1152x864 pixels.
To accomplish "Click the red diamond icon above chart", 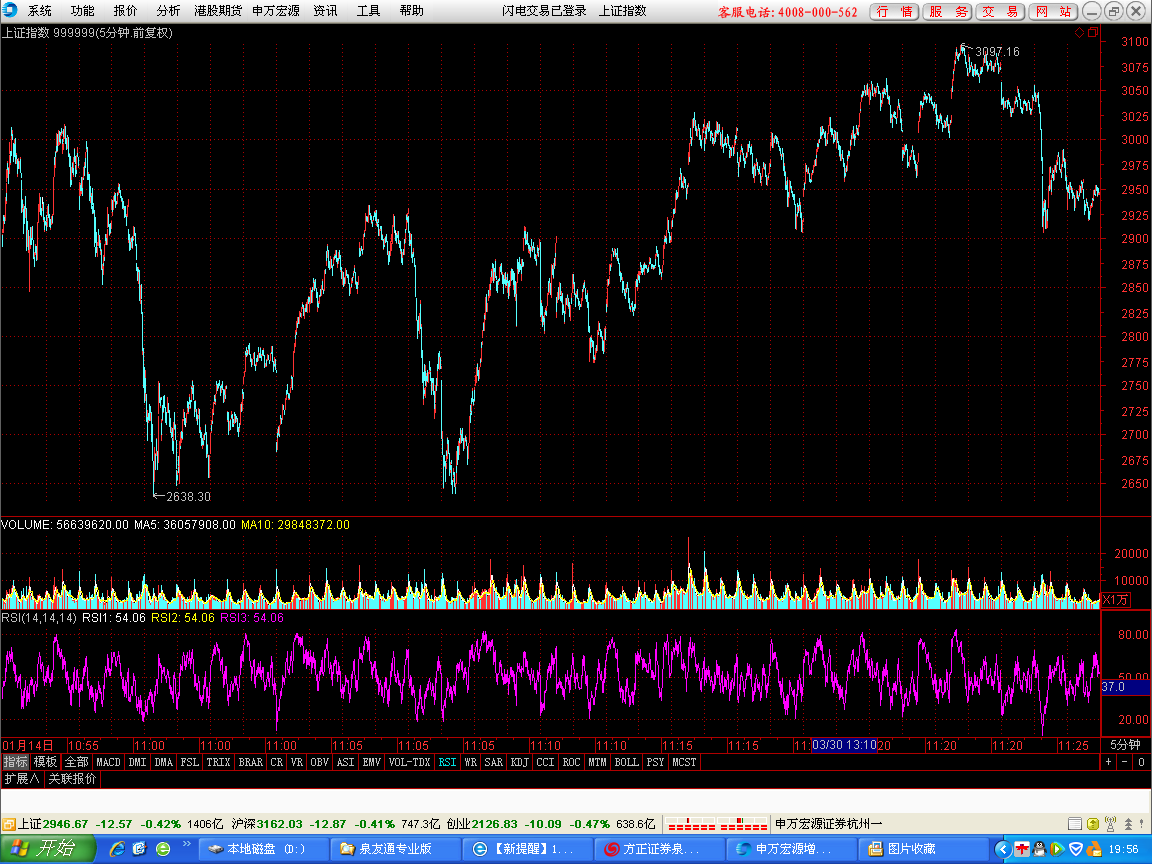I will (1079, 32).
